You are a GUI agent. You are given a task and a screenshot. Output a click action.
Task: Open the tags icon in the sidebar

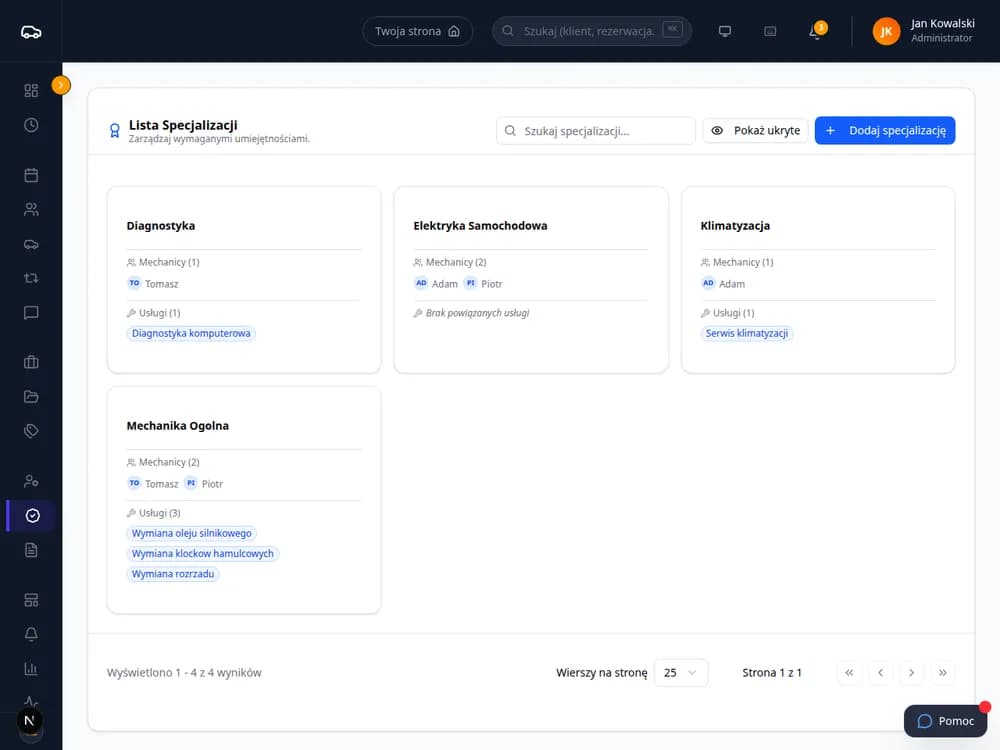tap(31, 431)
